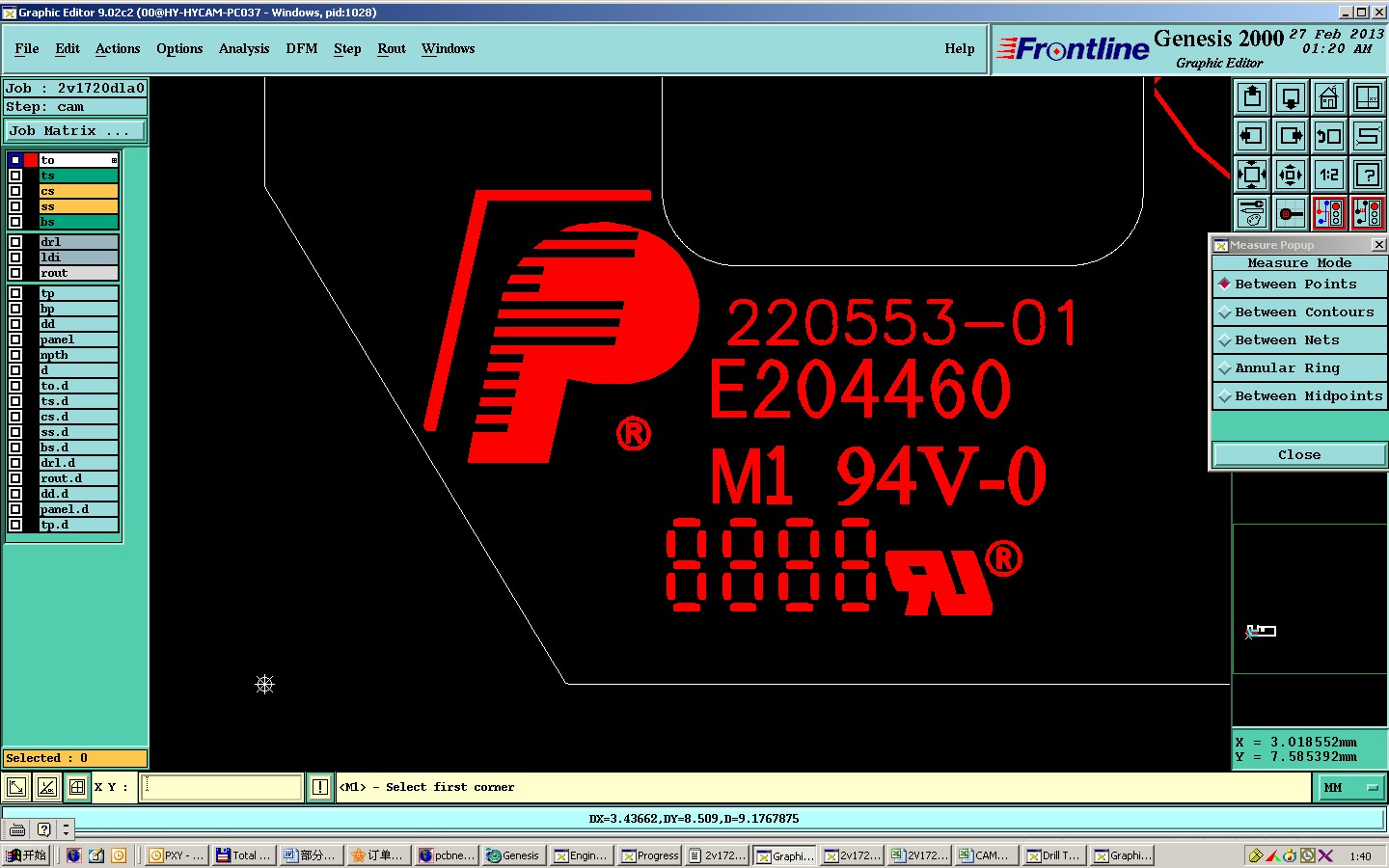Toggle visibility checkbox for layer ts
This screenshot has height=868, width=1389.
click(15, 176)
